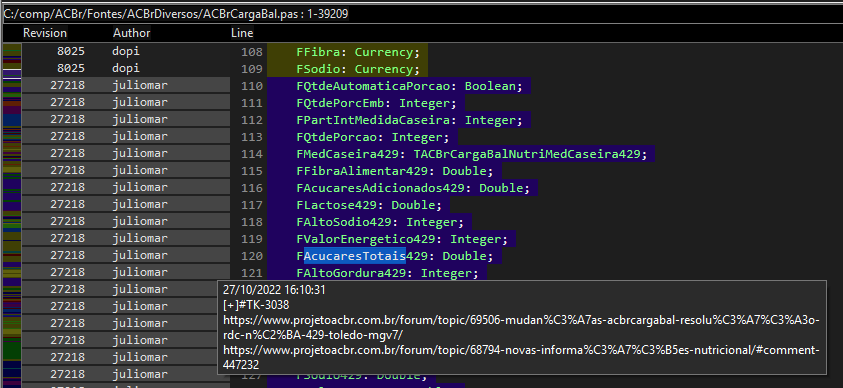The height and width of the screenshot is (388, 843).
Task: Click the #TK-3038 commit message text
Action: tap(256, 305)
